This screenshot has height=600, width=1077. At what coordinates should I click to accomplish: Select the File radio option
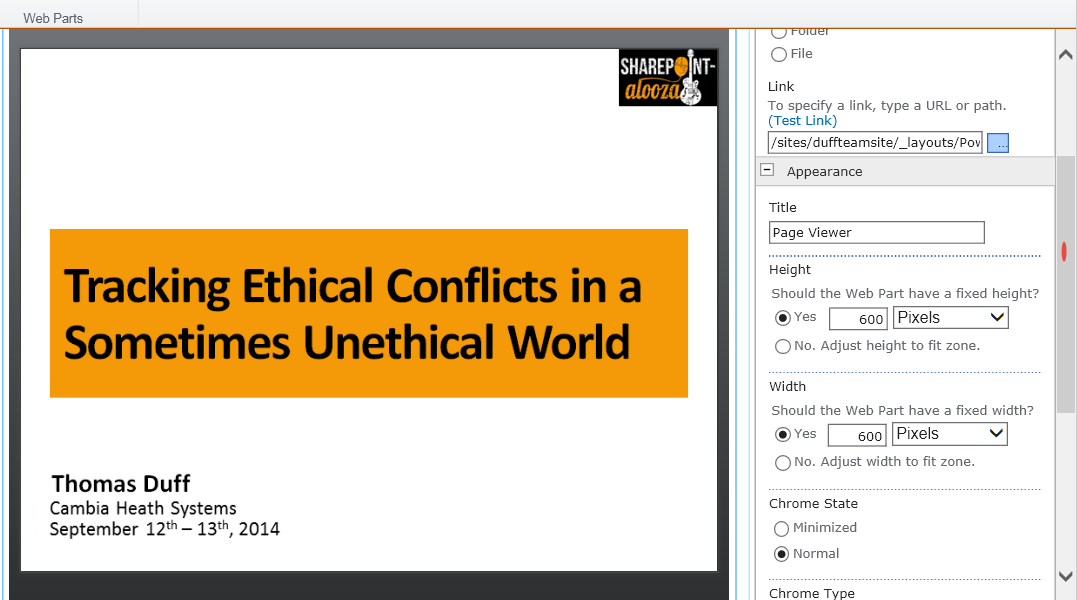779,55
